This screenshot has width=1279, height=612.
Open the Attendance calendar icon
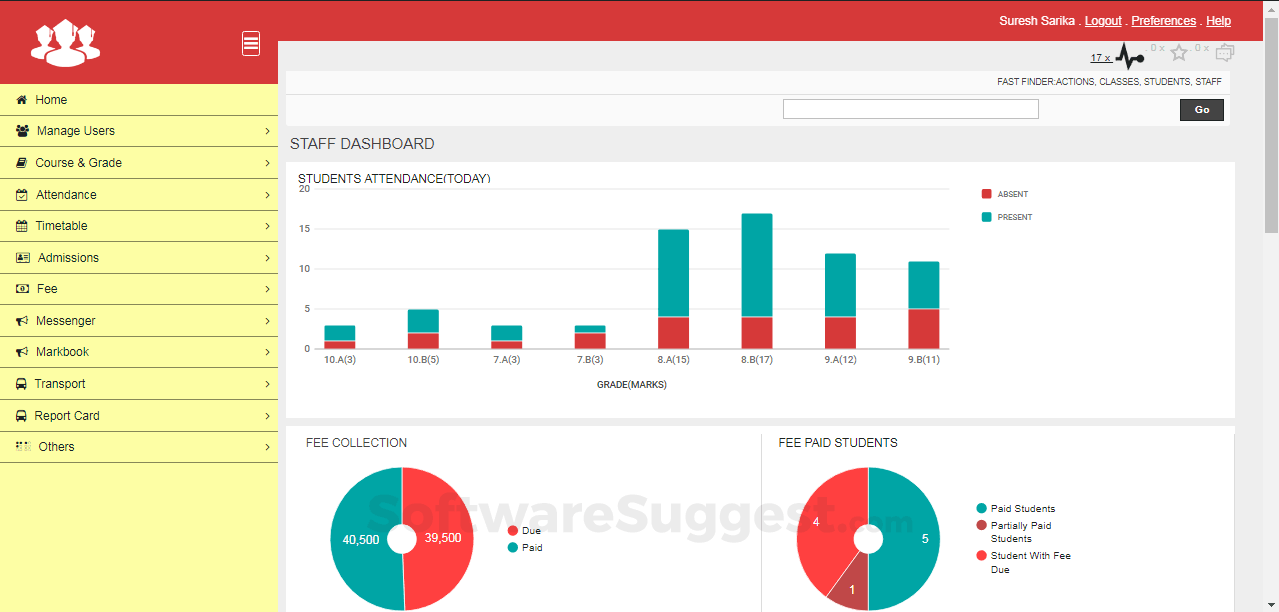coord(20,194)
